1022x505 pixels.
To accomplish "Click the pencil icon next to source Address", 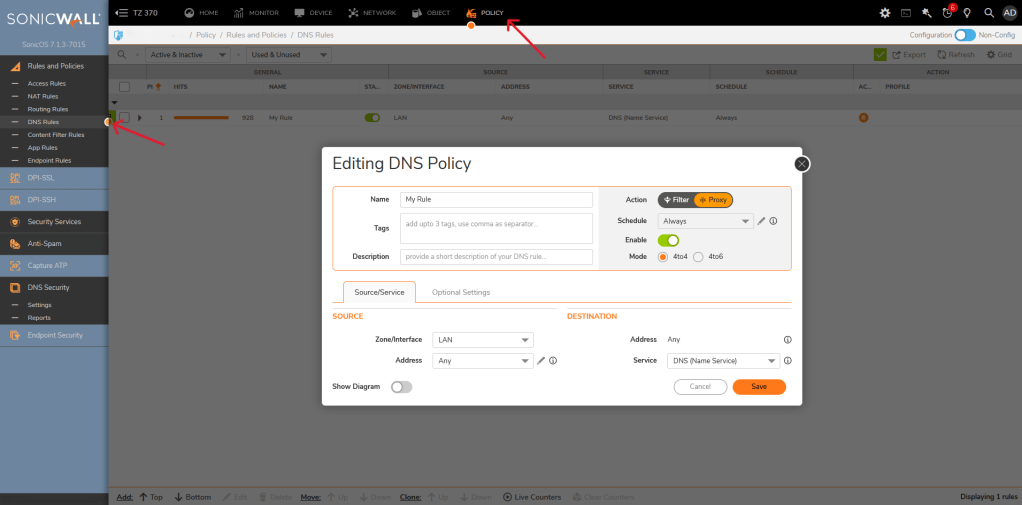I will [x=541, y=360].
